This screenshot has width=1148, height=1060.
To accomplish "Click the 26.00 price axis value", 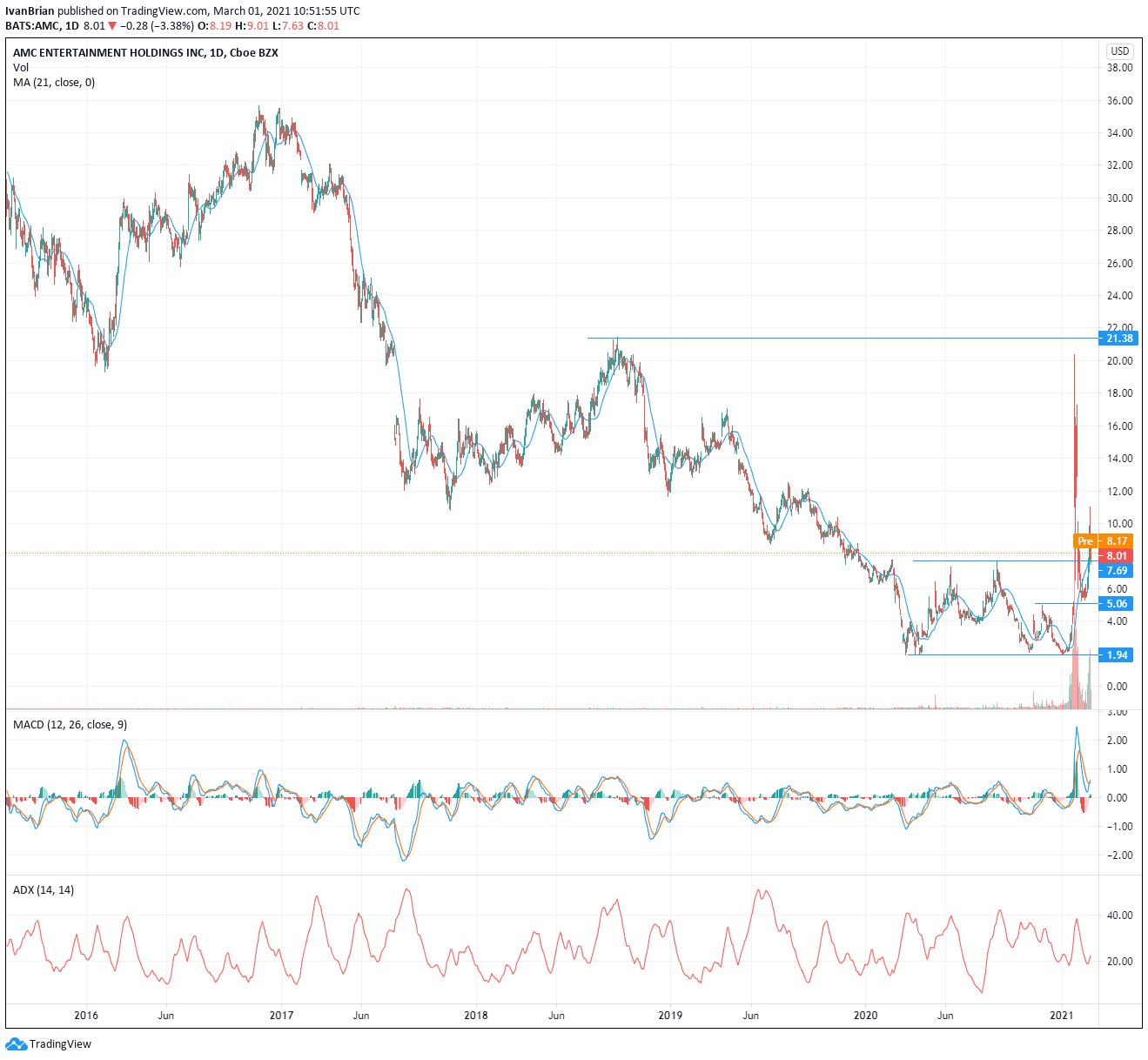I will [x=1119, y=264].
